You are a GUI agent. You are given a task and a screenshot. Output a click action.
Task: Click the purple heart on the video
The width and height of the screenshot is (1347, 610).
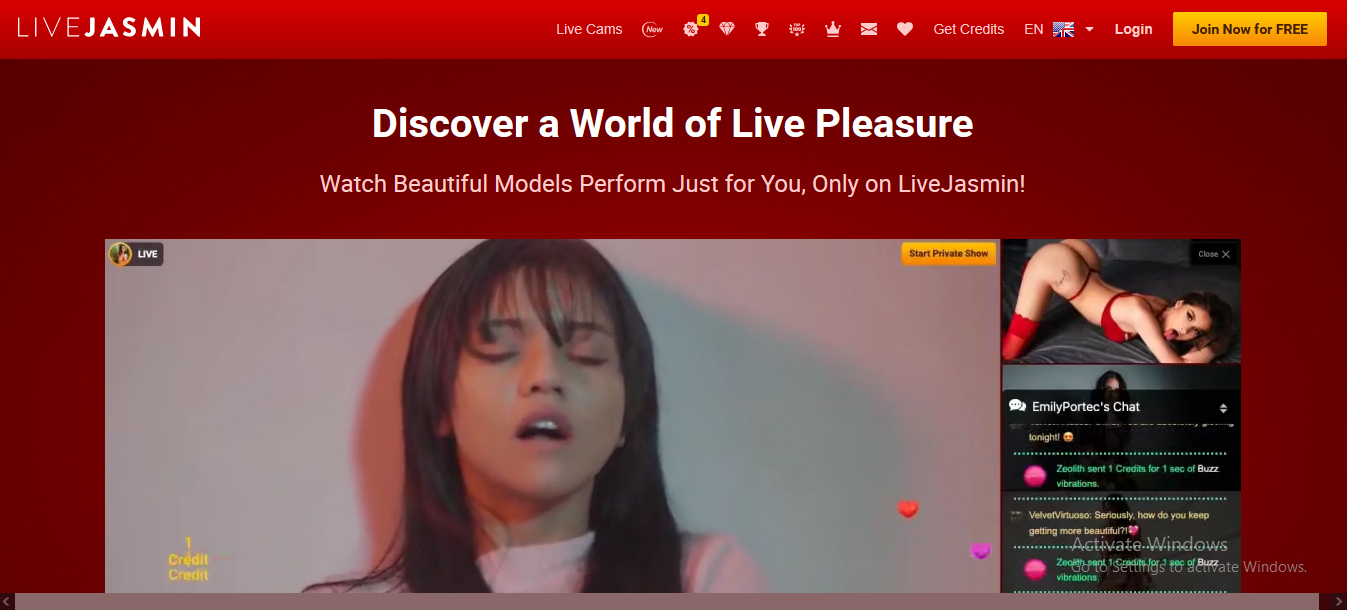981,551
